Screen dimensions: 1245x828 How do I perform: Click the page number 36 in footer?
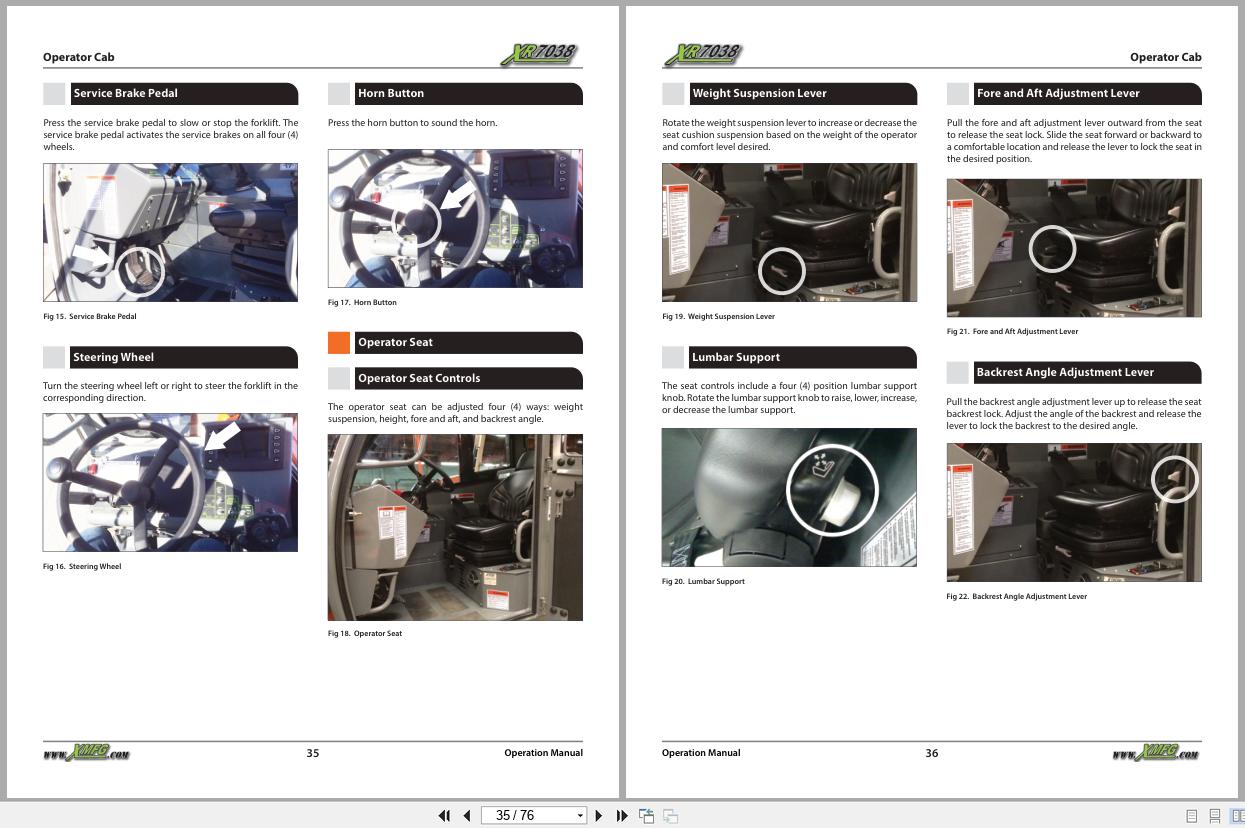coord(932,753)
